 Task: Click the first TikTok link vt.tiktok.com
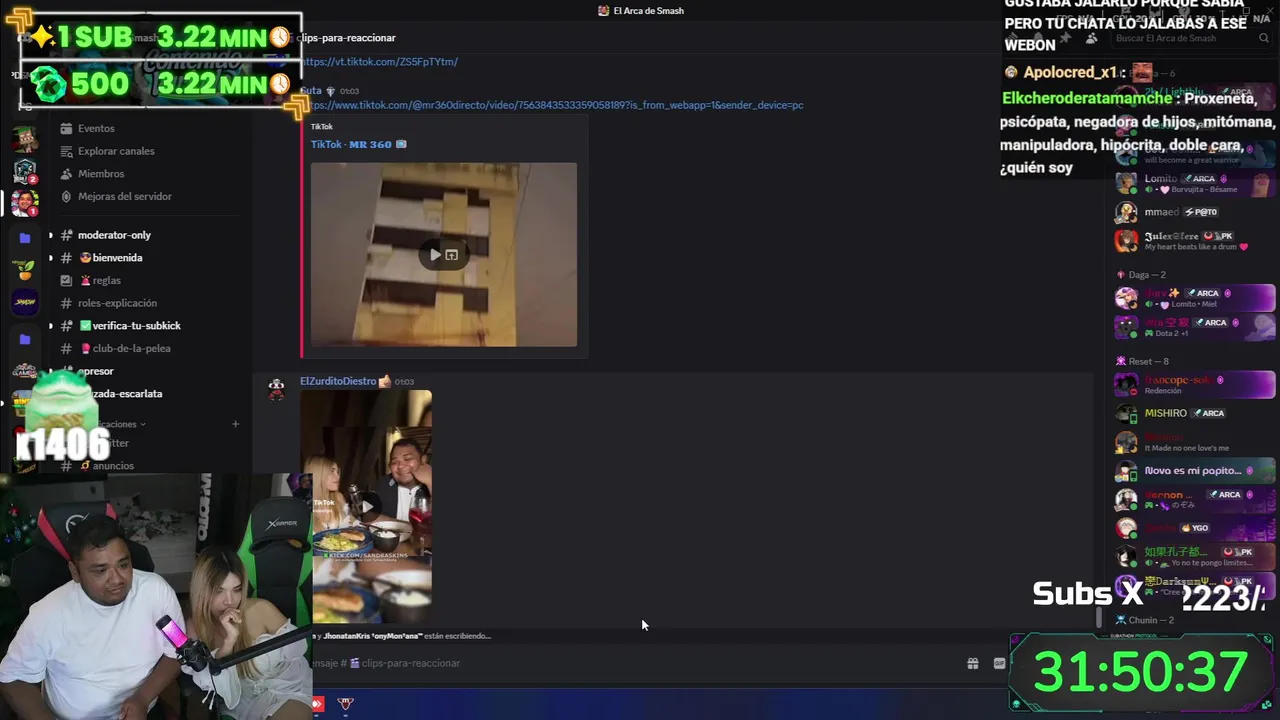379,62
